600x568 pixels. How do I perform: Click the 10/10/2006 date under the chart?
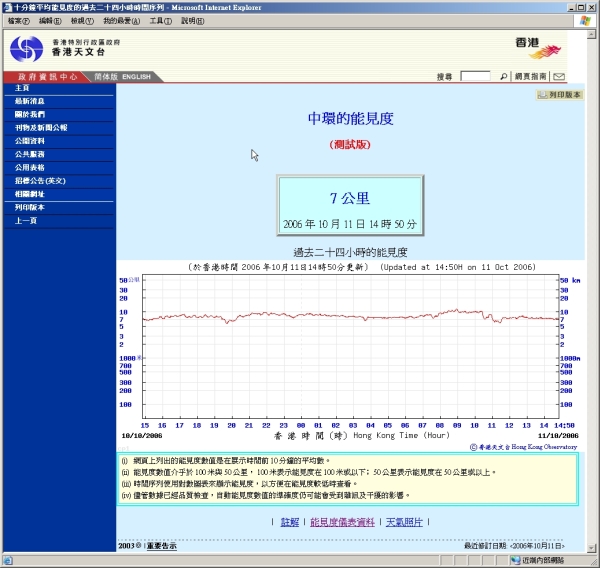142,436
